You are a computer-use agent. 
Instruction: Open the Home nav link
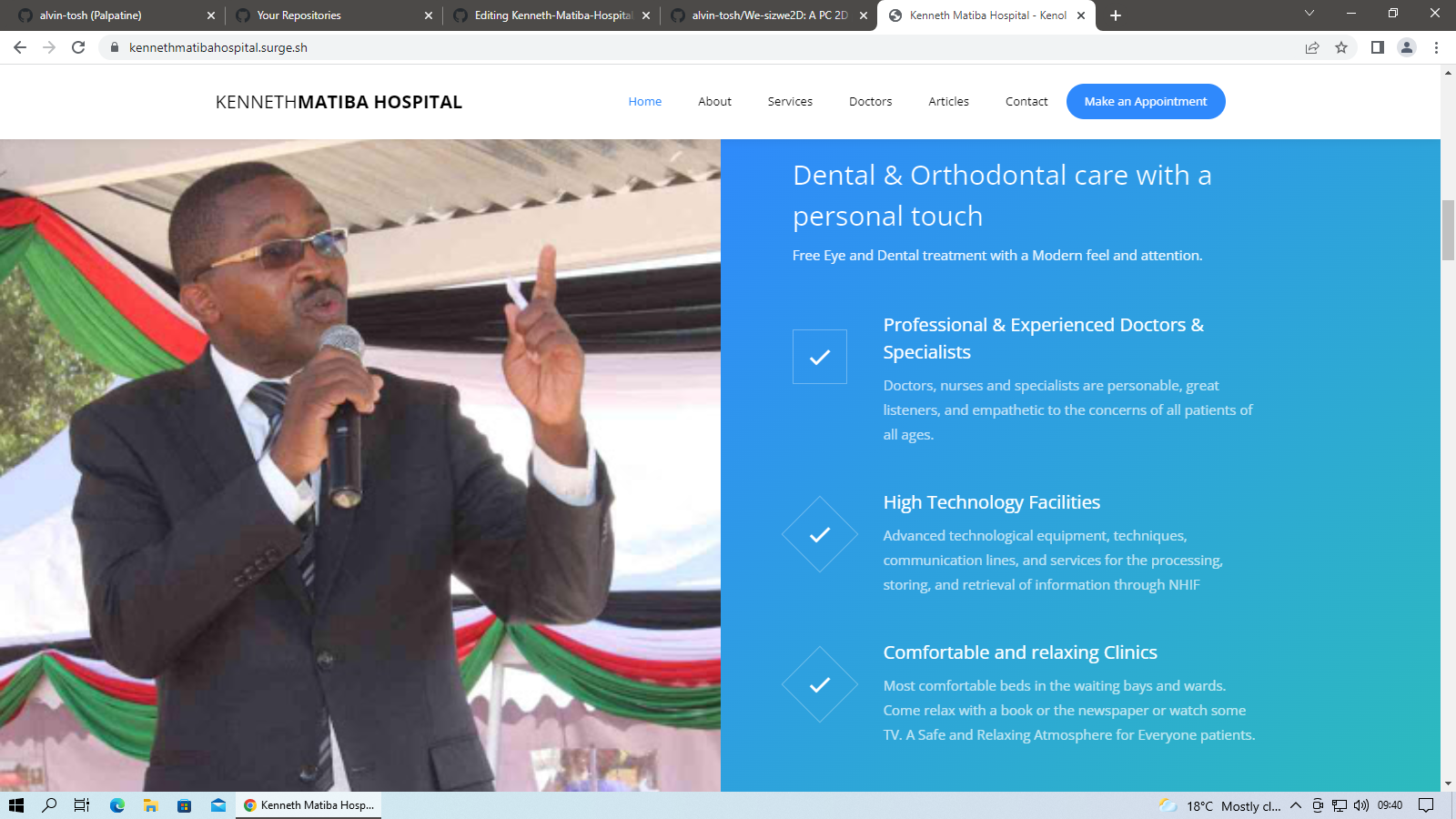coord(645,101)
